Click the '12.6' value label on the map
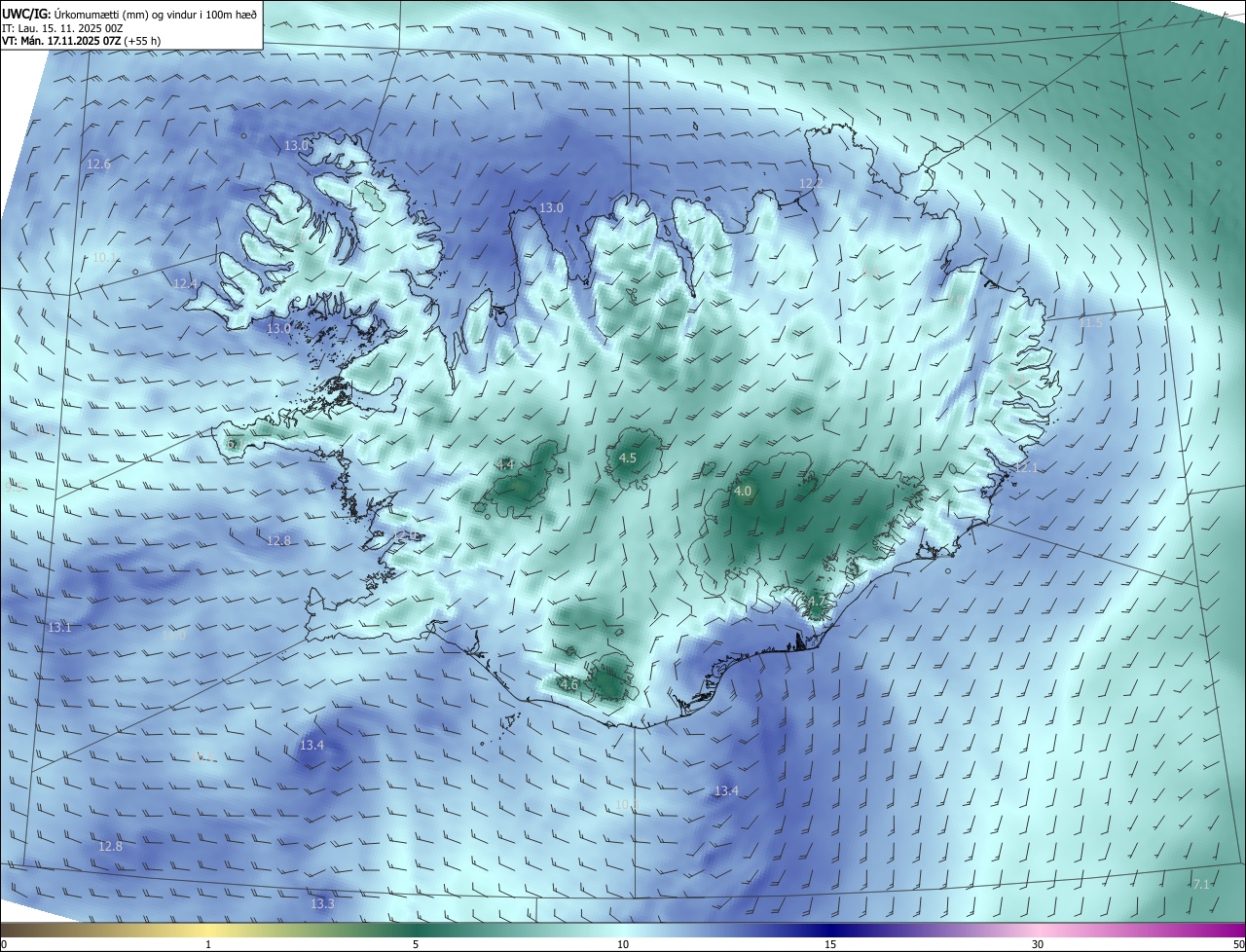The width and height of the screenshot is (1246, 952). point(98,165)
